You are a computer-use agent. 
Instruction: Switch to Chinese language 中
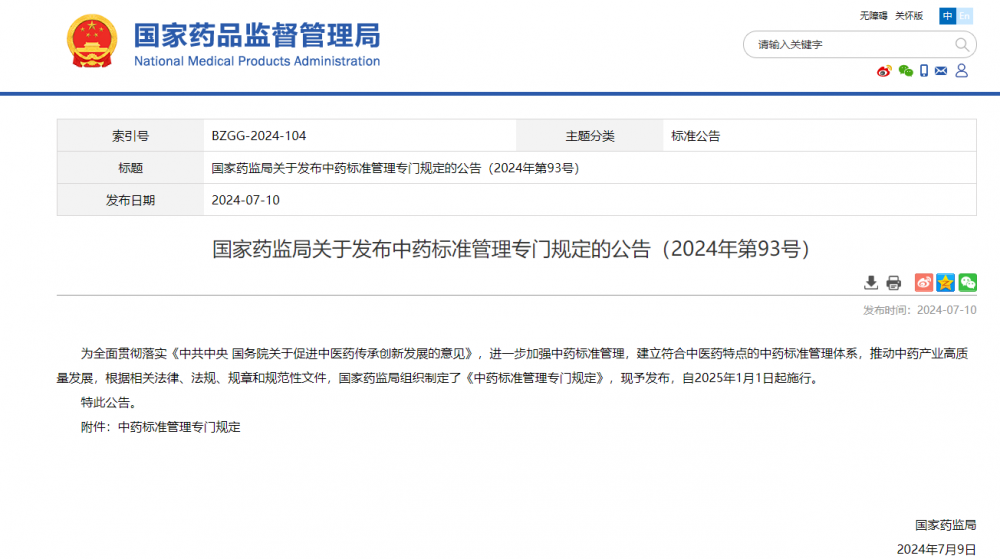(x=948, y=16)
